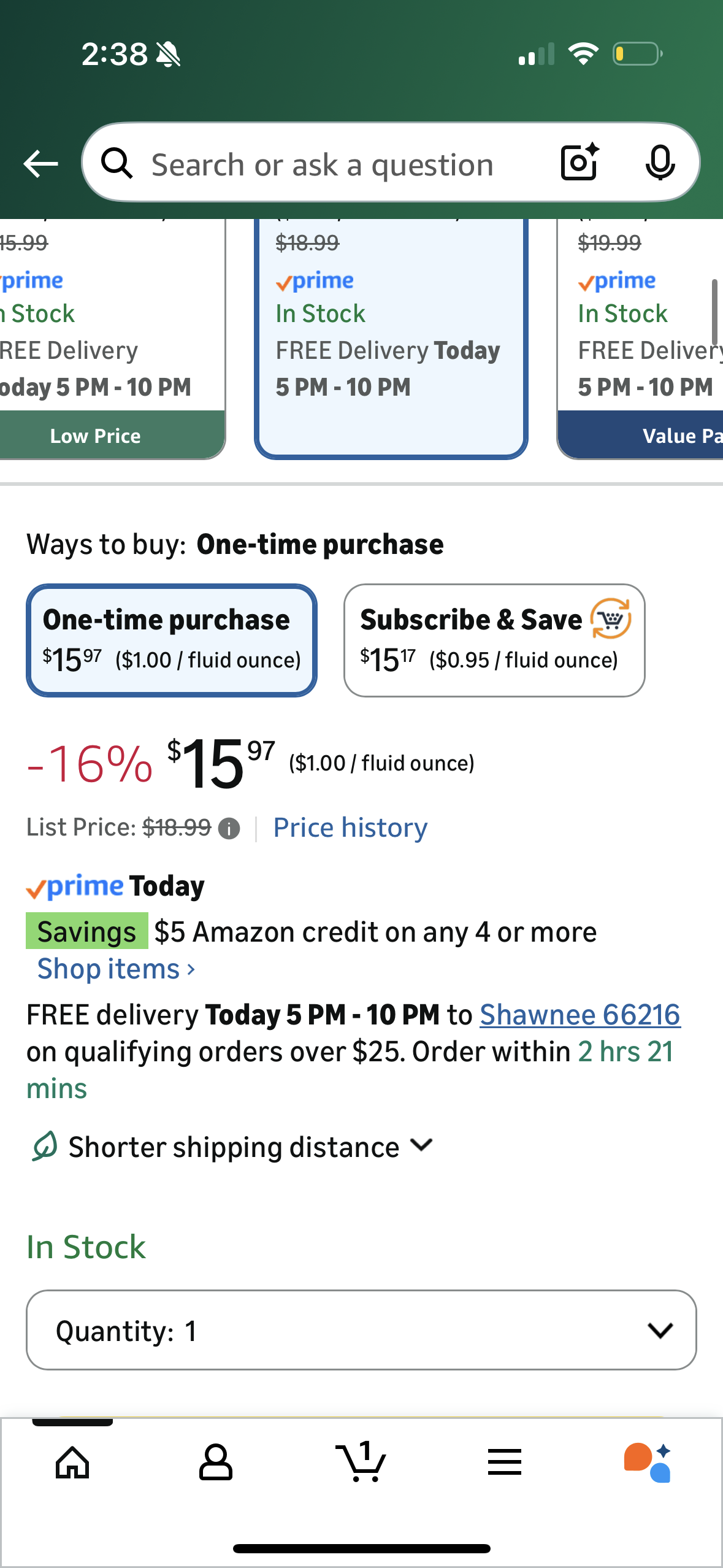723x1568 pixels.
Task: Tap the microphone voice search icon
Action: click(x=660, y=163)
